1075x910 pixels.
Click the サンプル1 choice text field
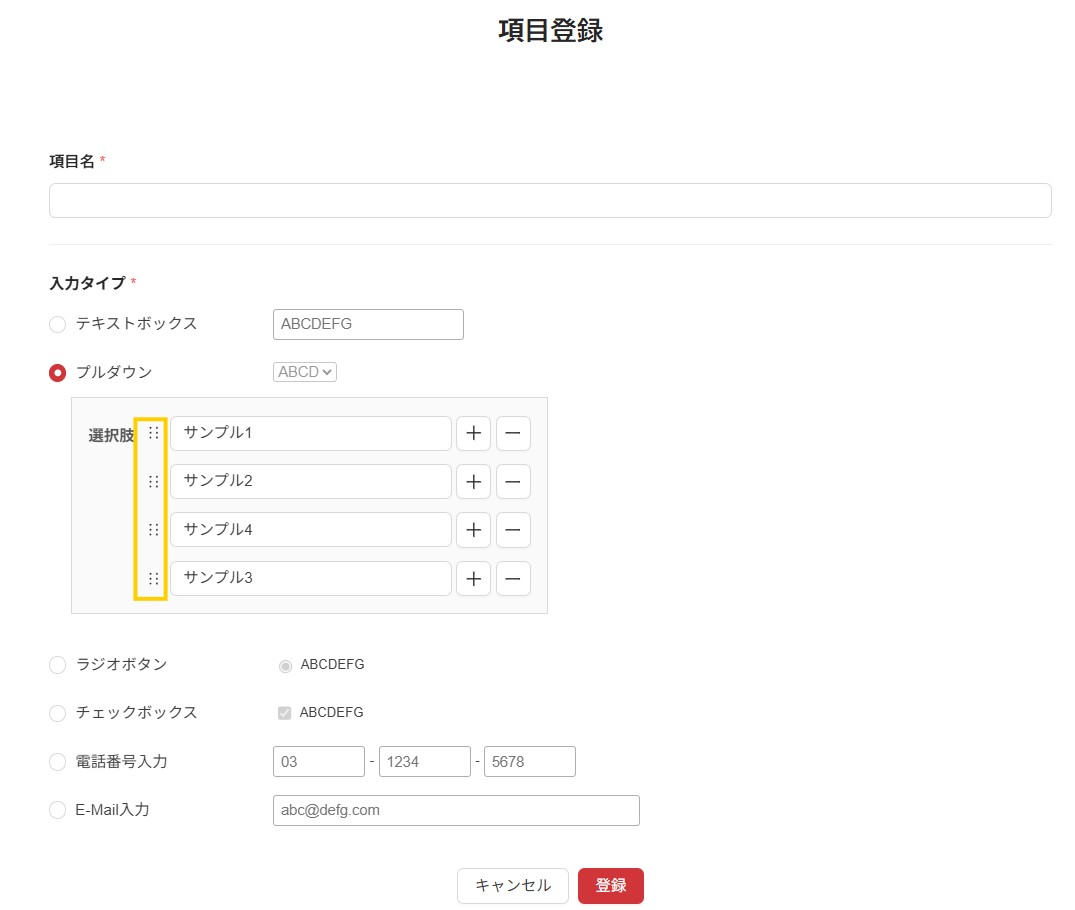click(310, 434)
